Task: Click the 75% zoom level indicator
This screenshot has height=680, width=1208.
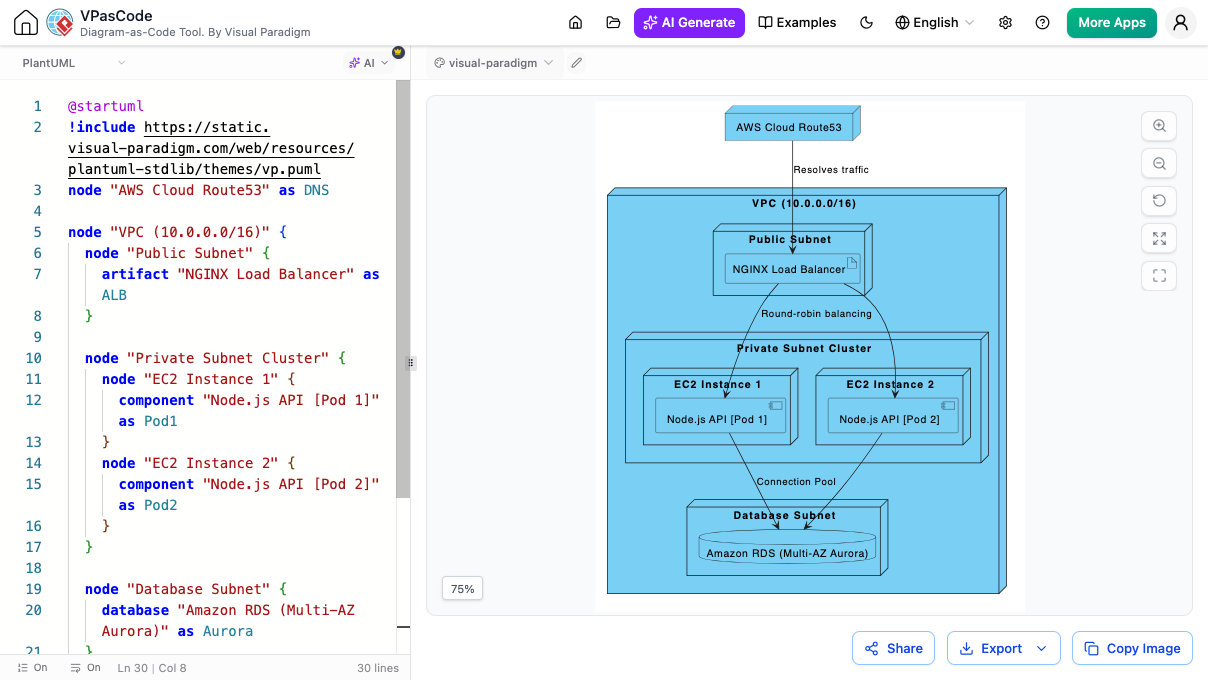Action: (463, 589)
